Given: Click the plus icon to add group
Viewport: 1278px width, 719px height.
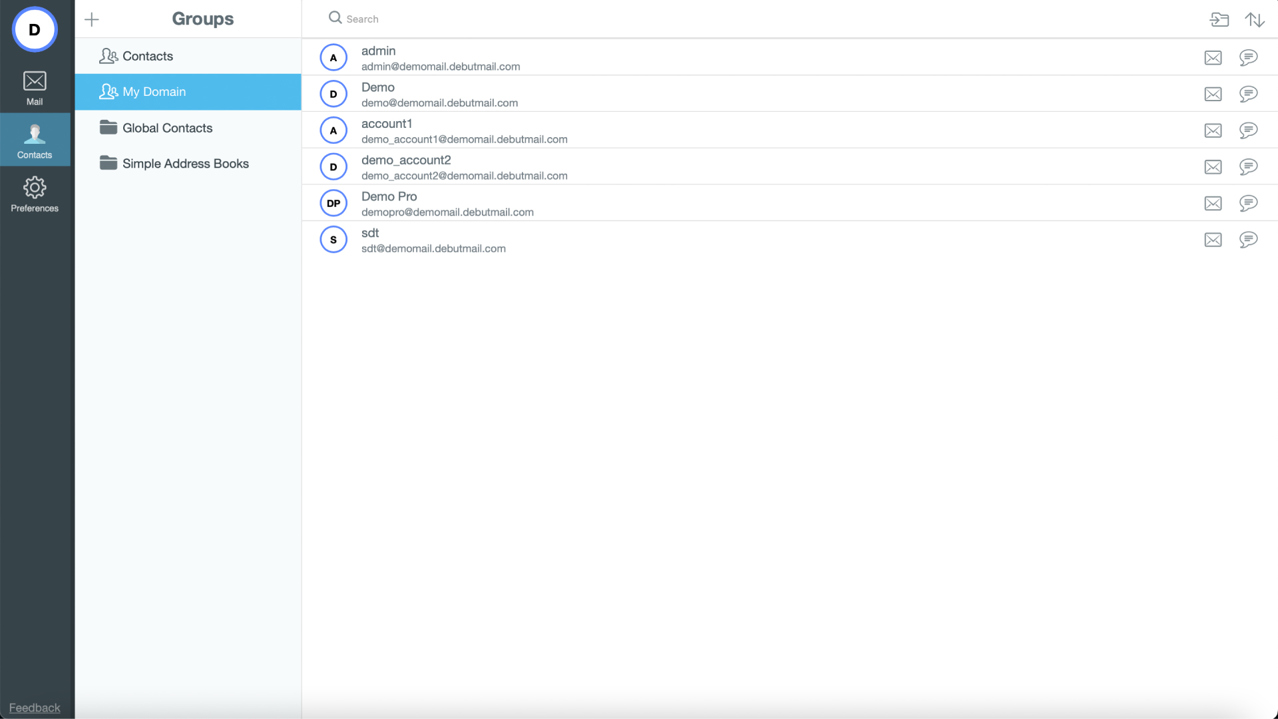Looking at the screenshot, I should (x=92, y=20).
